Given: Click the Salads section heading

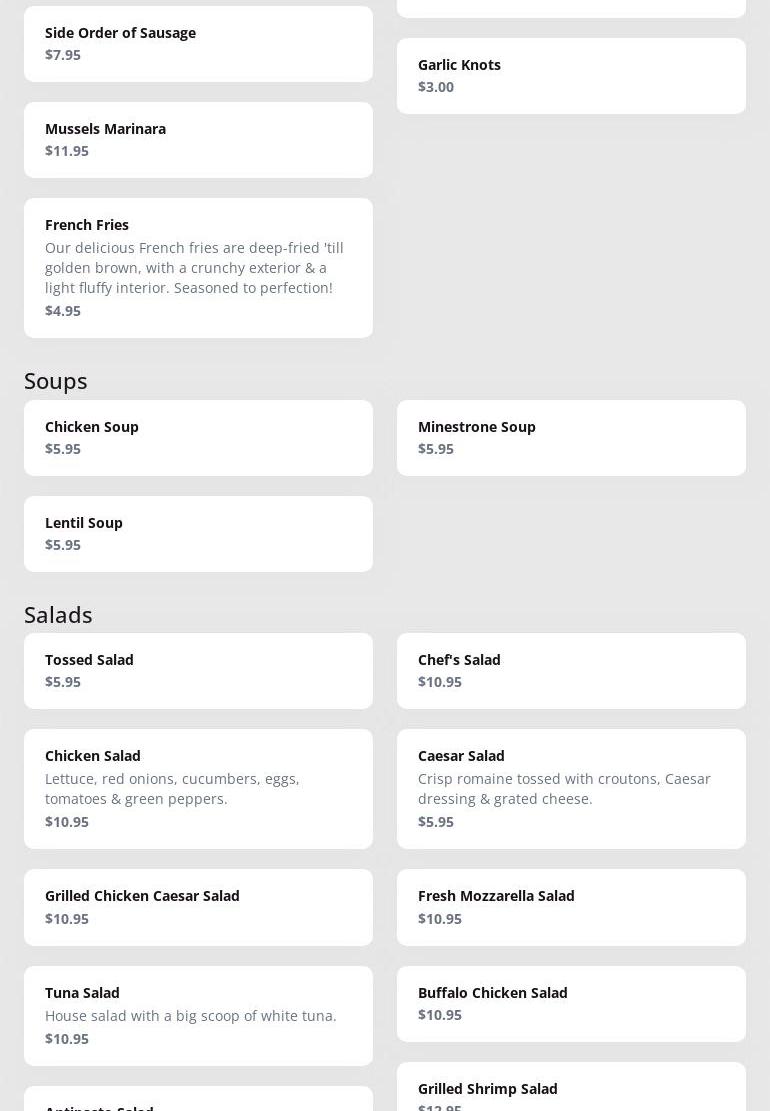Looking at the screenshot, I should [58, 615].
